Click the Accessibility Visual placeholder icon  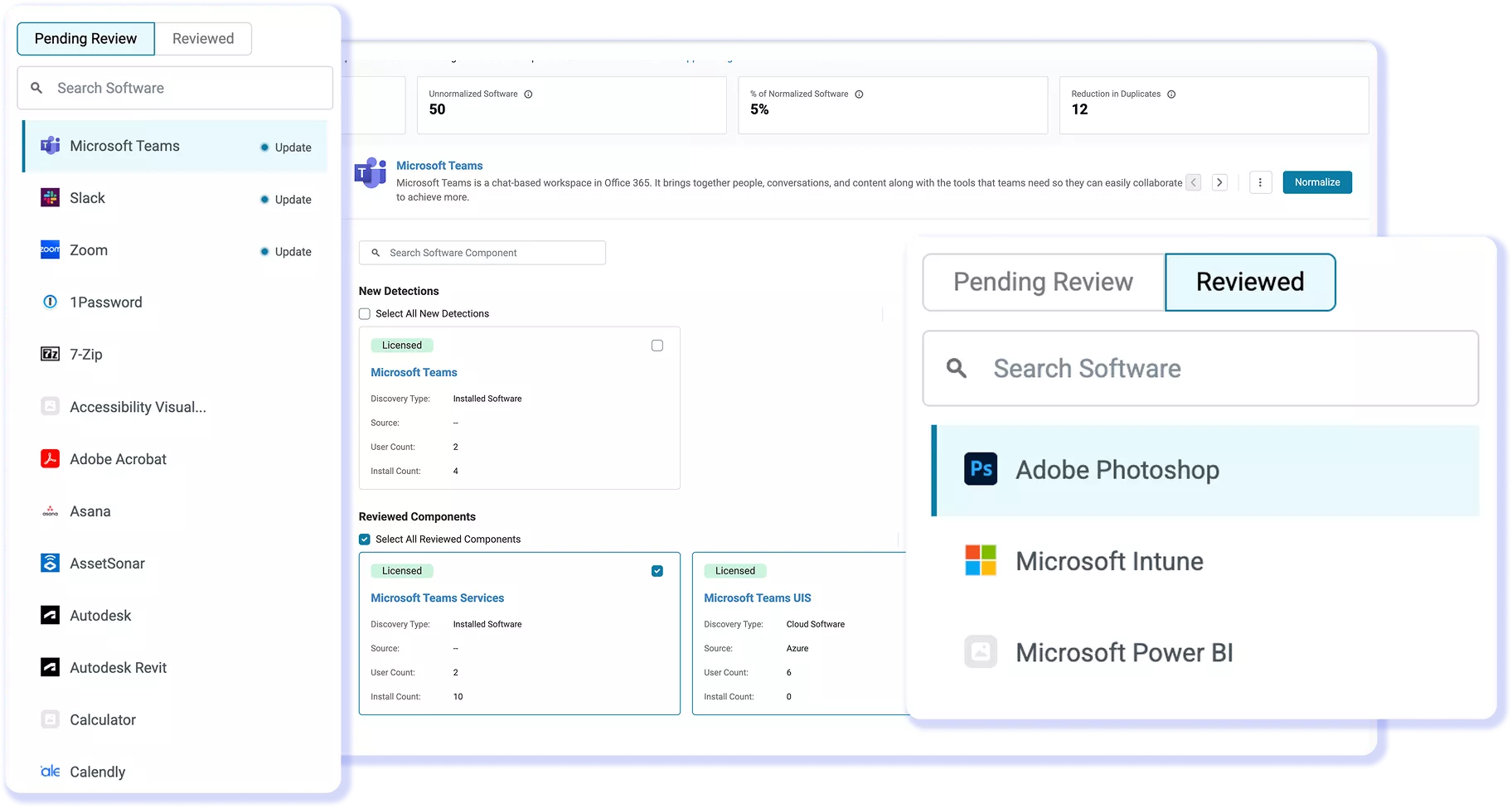pyautogui.click(x=50, y=407)
